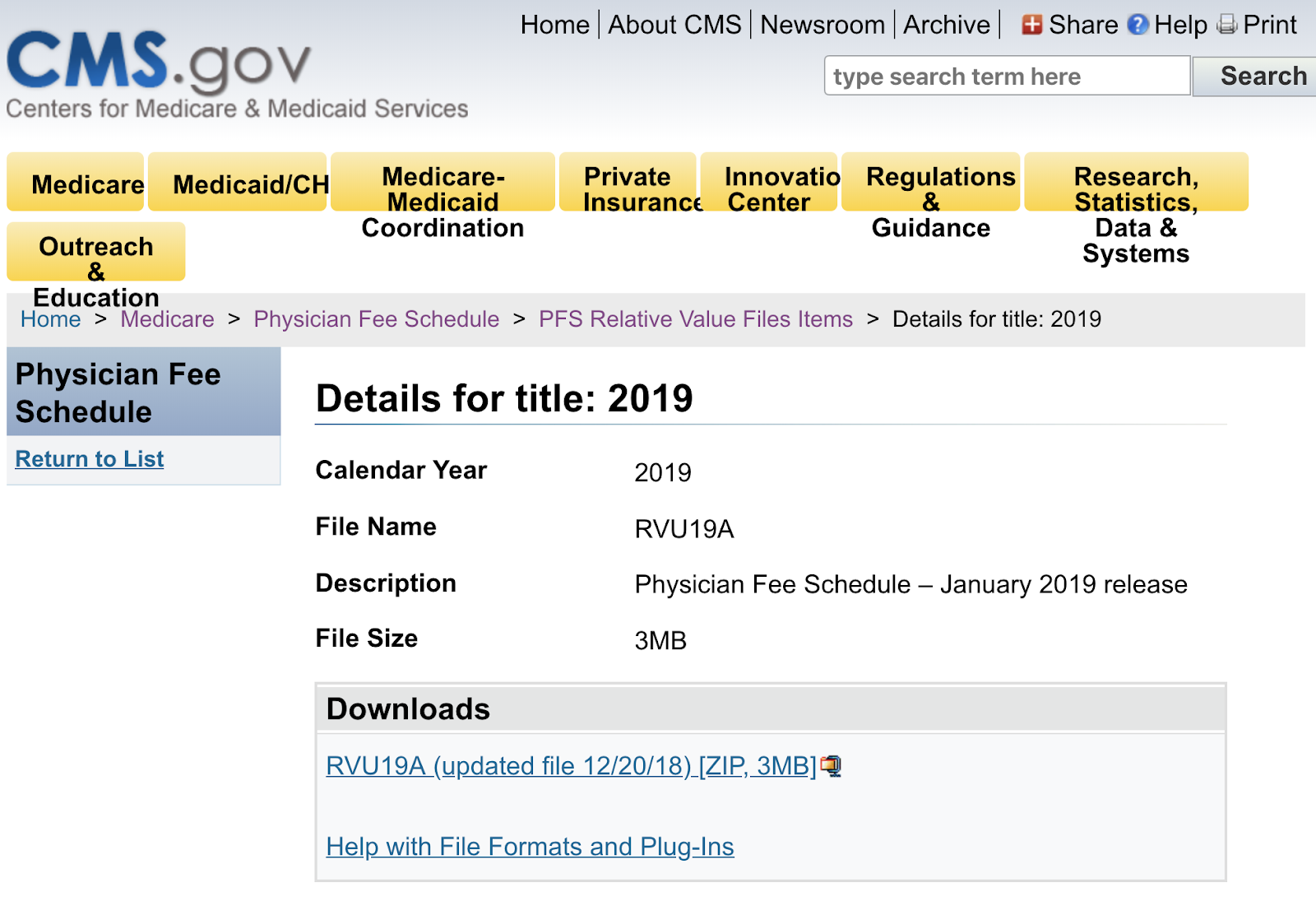Click the File Name label
Image resolution: width=1316 pixels, height=901 pixels.
[x=376, y=527]
